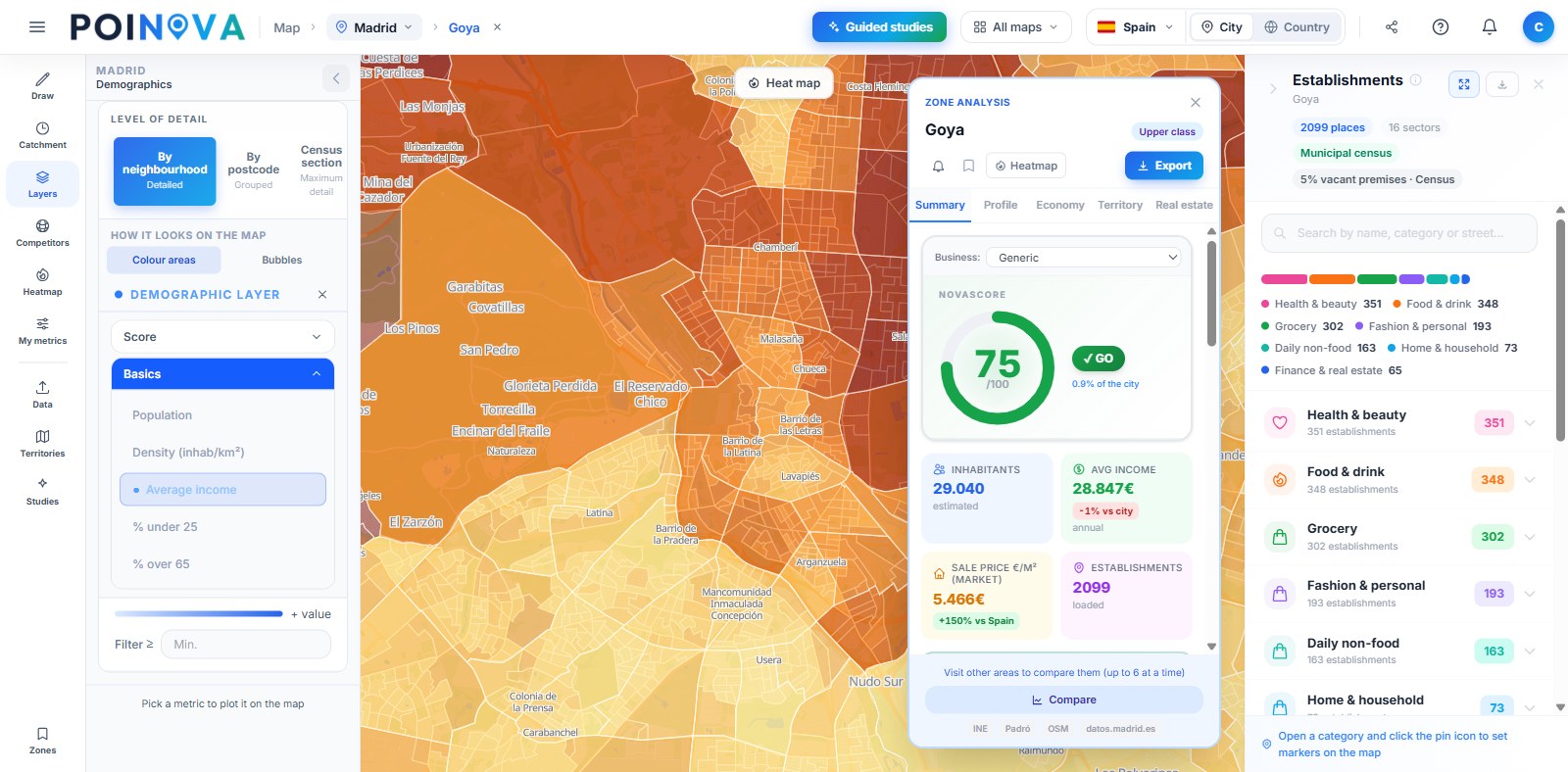Viewport: 1568px width, 772px height.
Task: Switch map display to Bubbles
Action: pyautogui.click(x=282, y=260)
